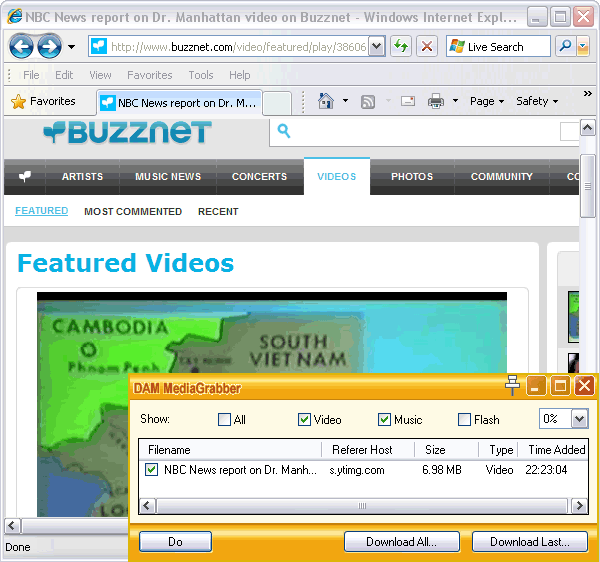Go to COMMUNITY in Buzznet navigation

point(502,176)
